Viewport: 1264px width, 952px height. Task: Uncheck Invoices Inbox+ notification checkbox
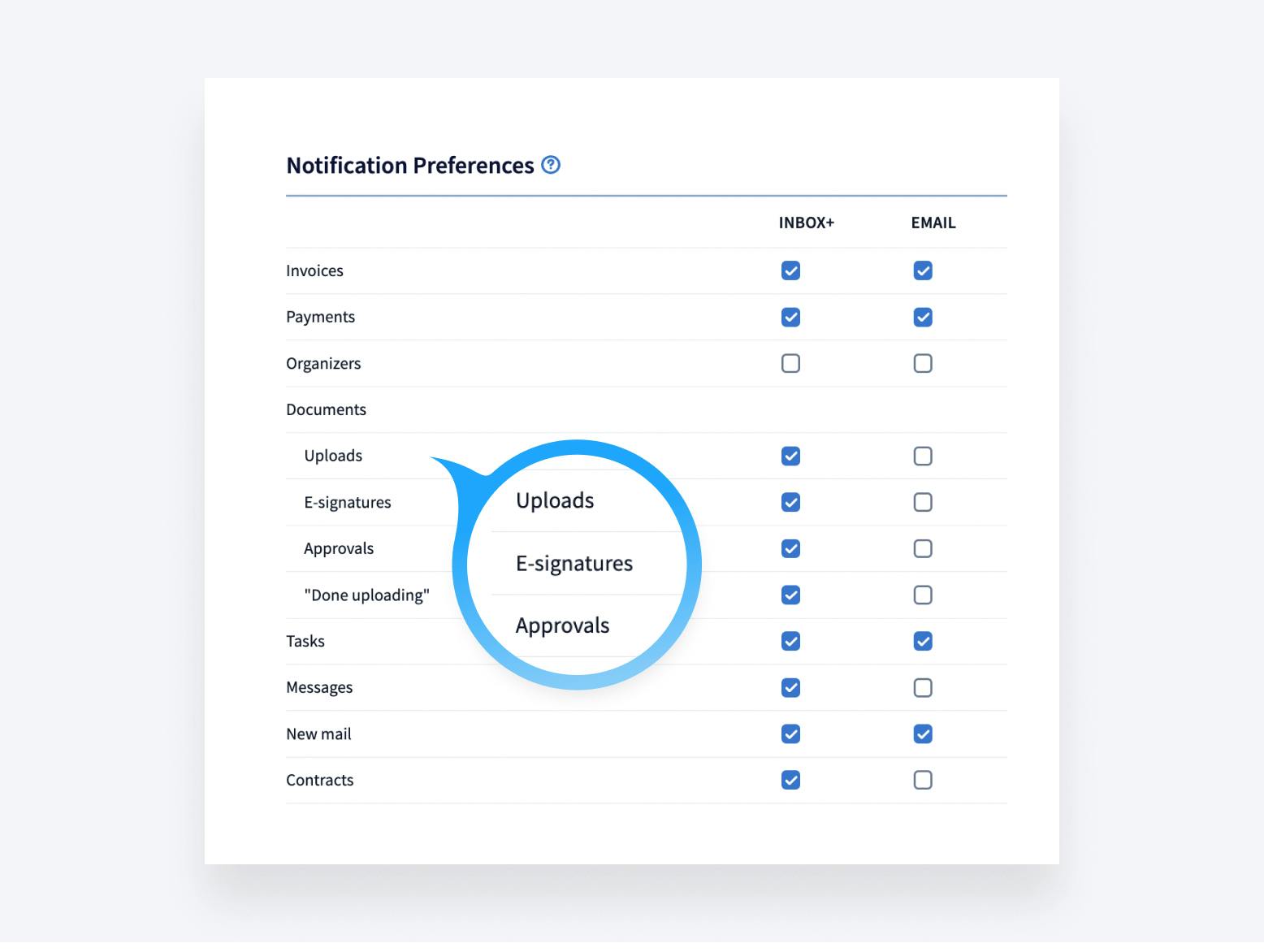[x=790, y=270]
